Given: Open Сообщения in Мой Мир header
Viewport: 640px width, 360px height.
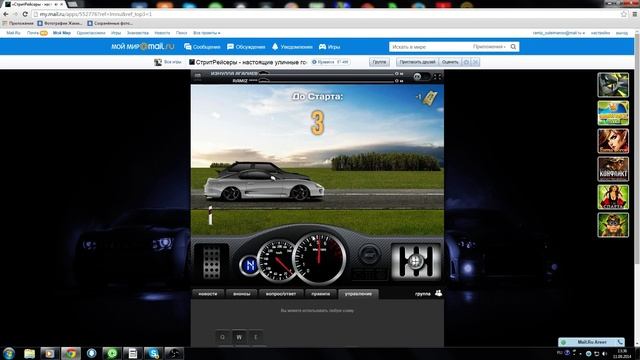Looking at the screenshot, I should point(202,47).
